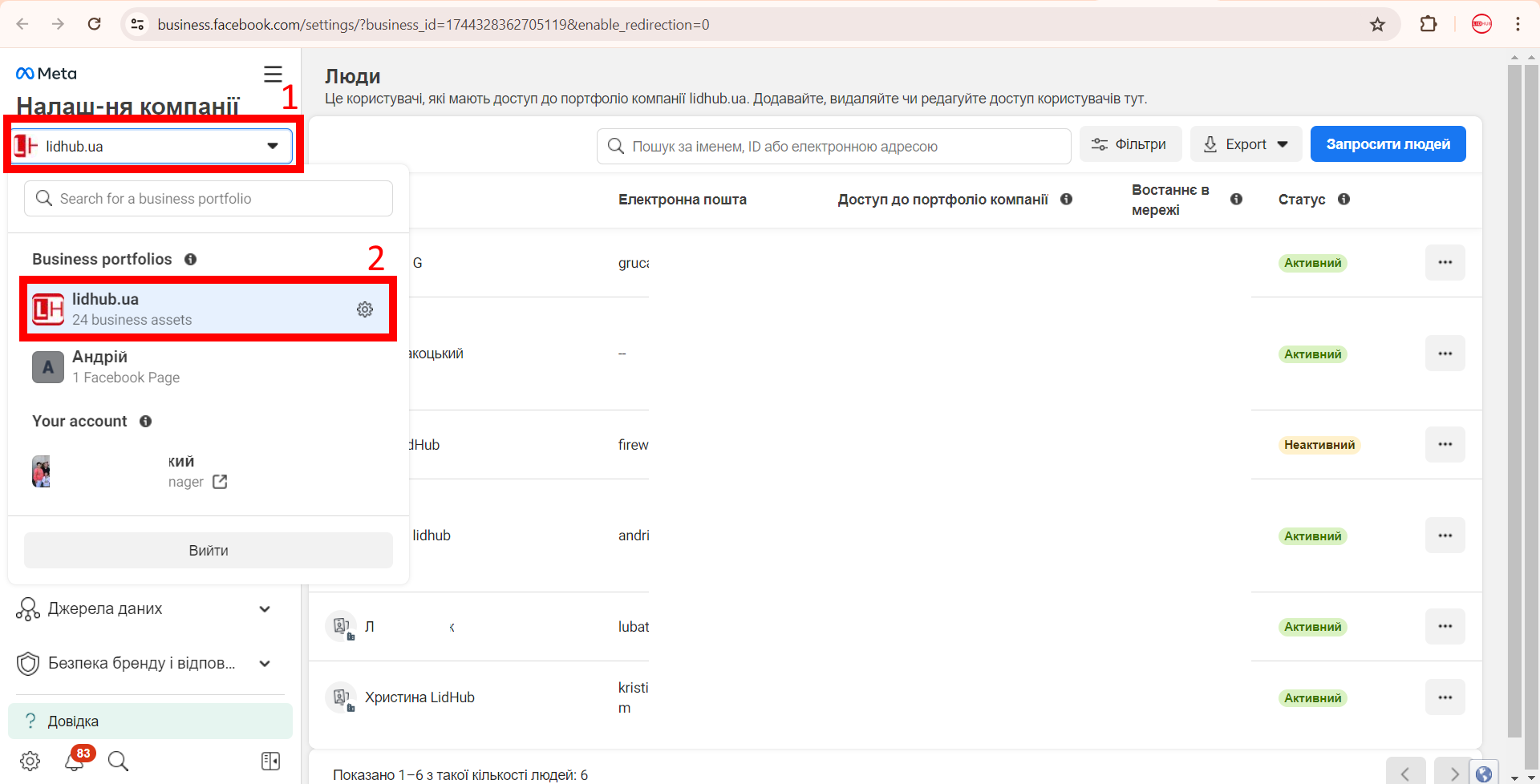Open more options for gruc row
This screenshot has width=1540, height=784.
point(1445,263)
